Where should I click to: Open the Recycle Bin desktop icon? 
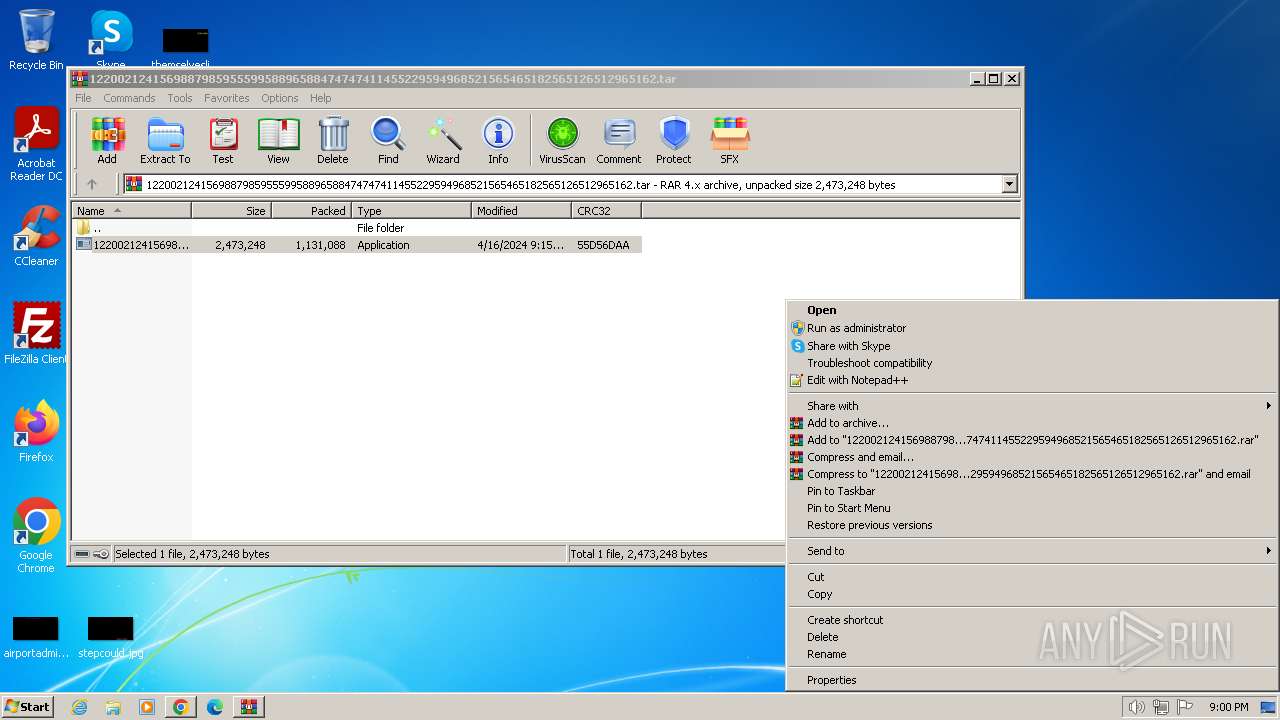(x=36, y=40)
